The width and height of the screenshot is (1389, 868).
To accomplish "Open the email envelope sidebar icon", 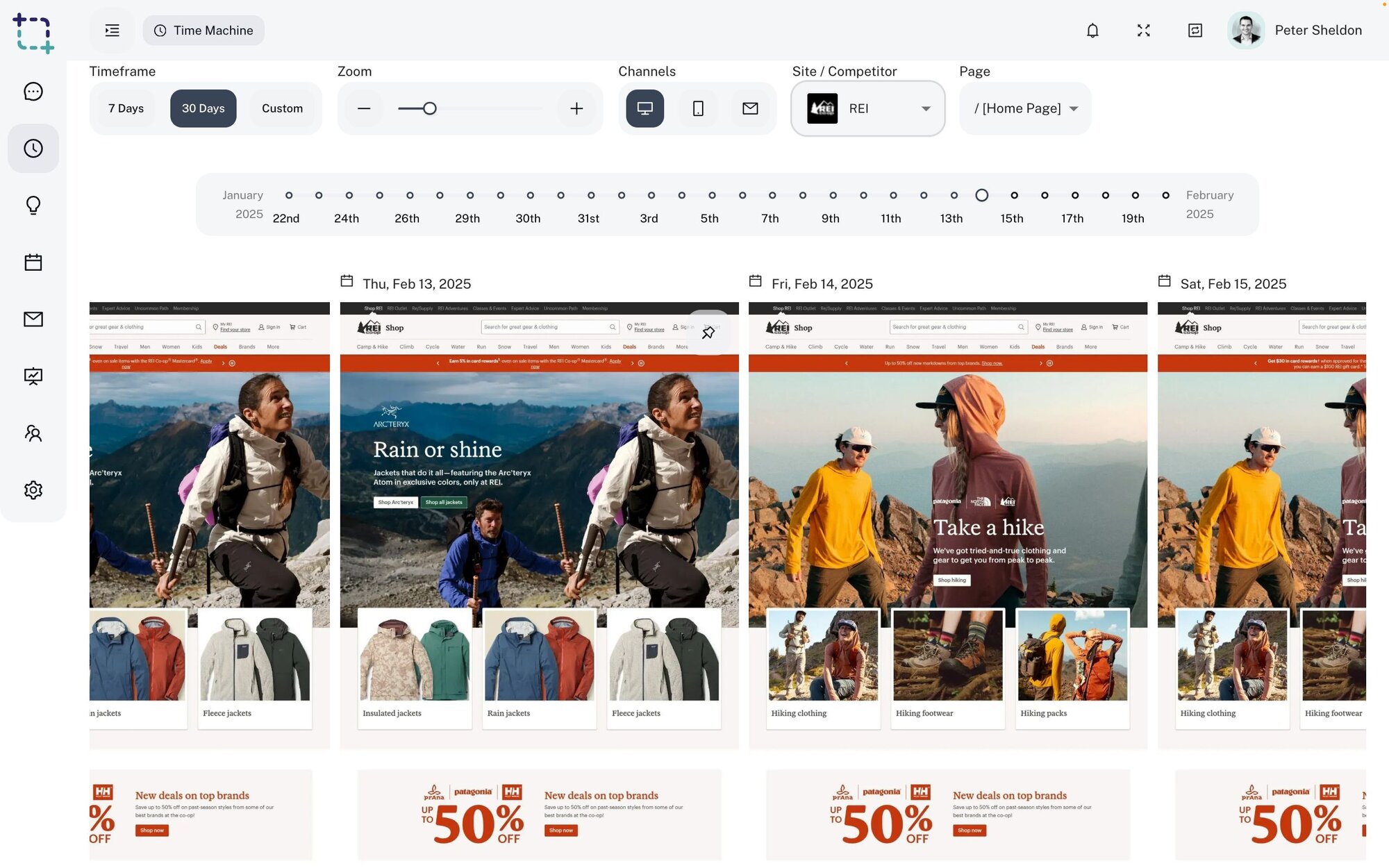I will pyautogui.click(x=33, y=319).
